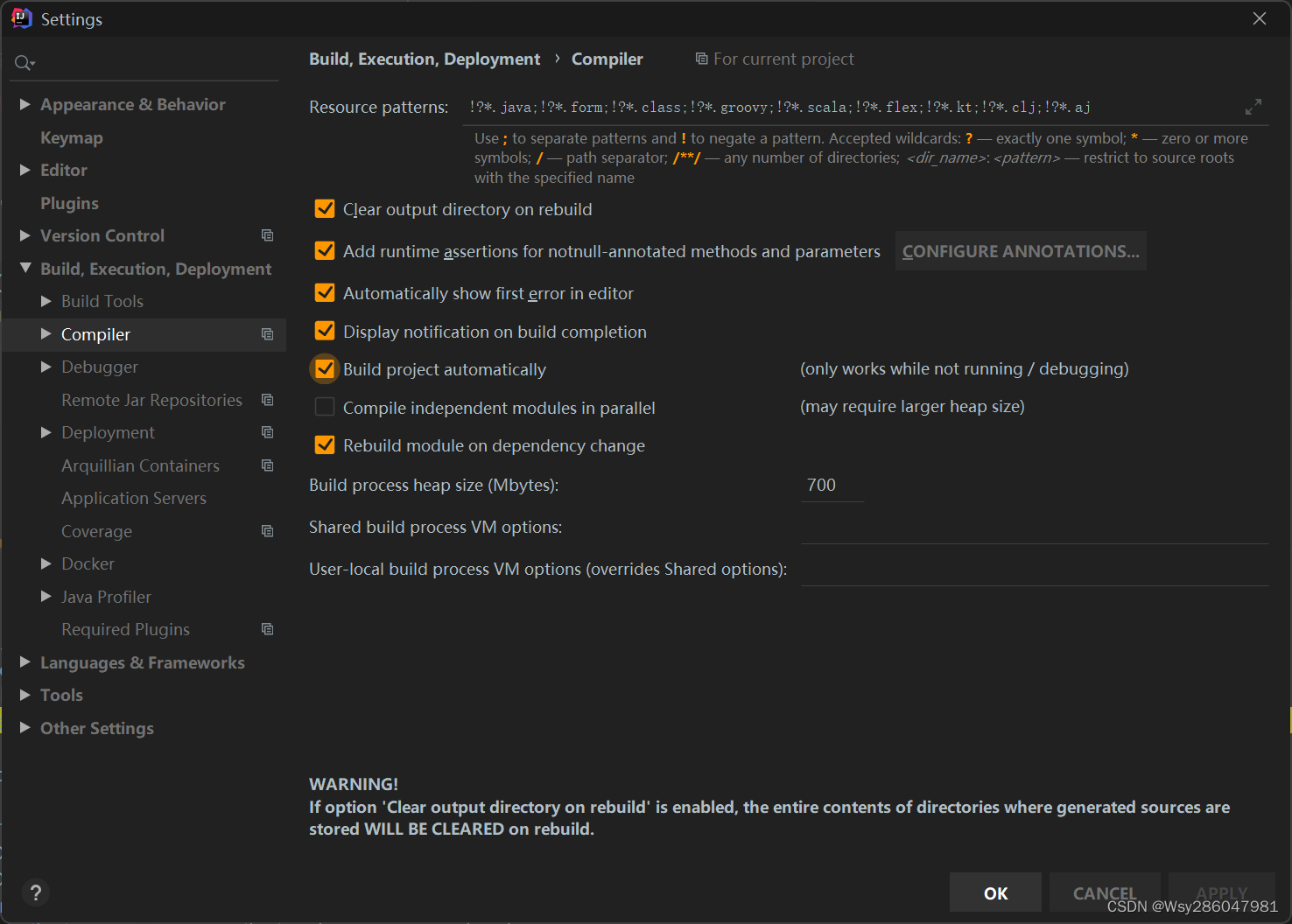The height and width of the screenshot is (924, 1292).
Task: Select Coverage in settings tree
Action: [96, 531]
